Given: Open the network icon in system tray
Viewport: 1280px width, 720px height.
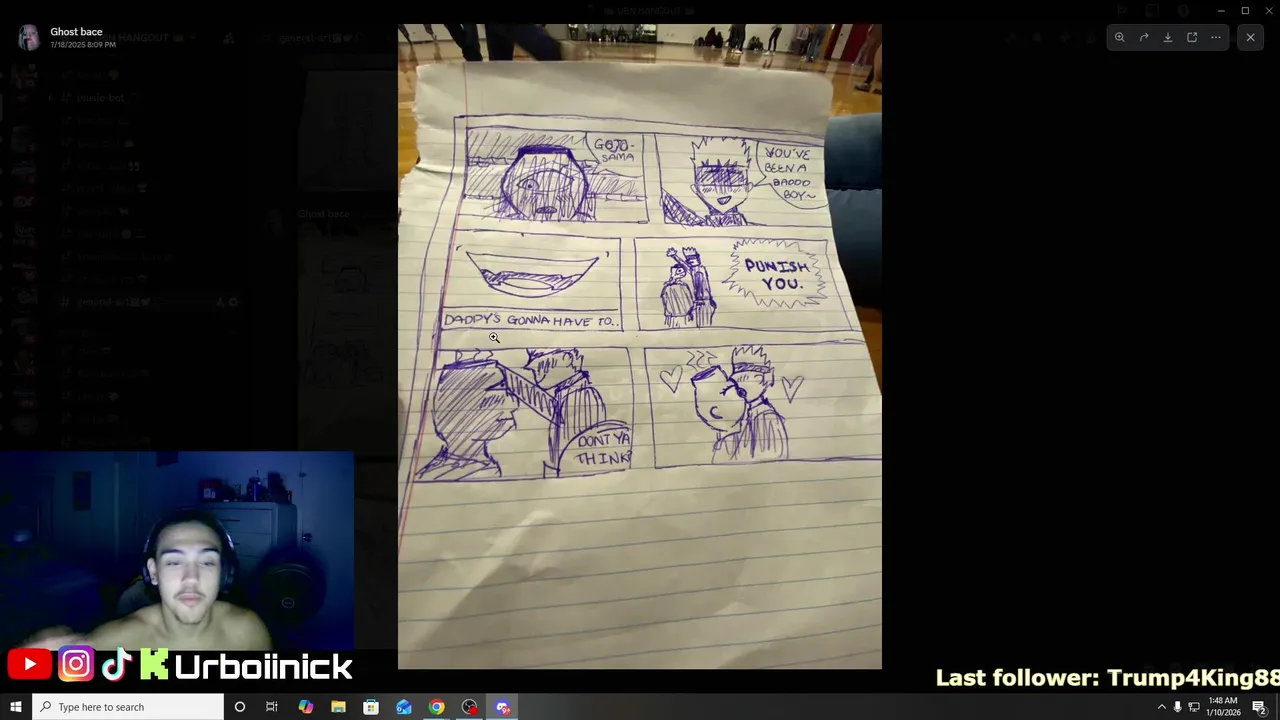Looking at the screenshot, I should coord(1194,707).
